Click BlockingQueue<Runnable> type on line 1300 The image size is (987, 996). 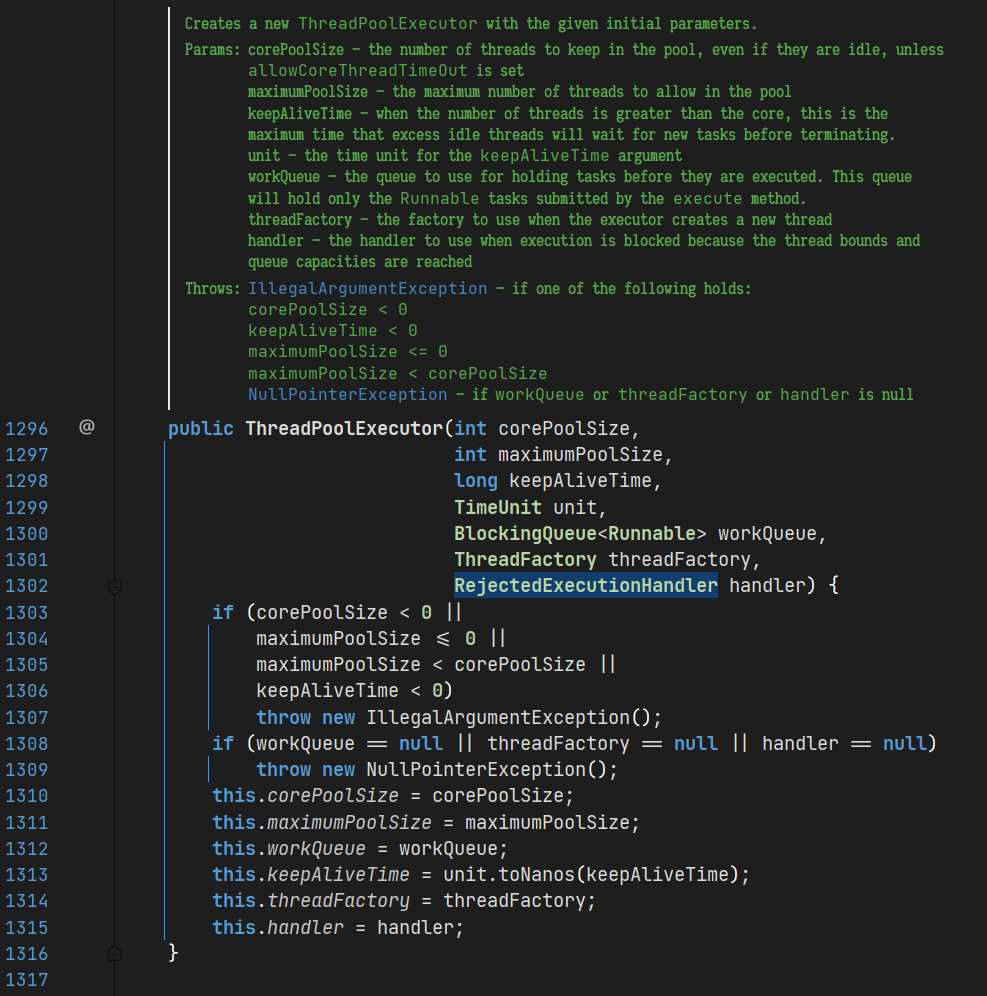580,533
